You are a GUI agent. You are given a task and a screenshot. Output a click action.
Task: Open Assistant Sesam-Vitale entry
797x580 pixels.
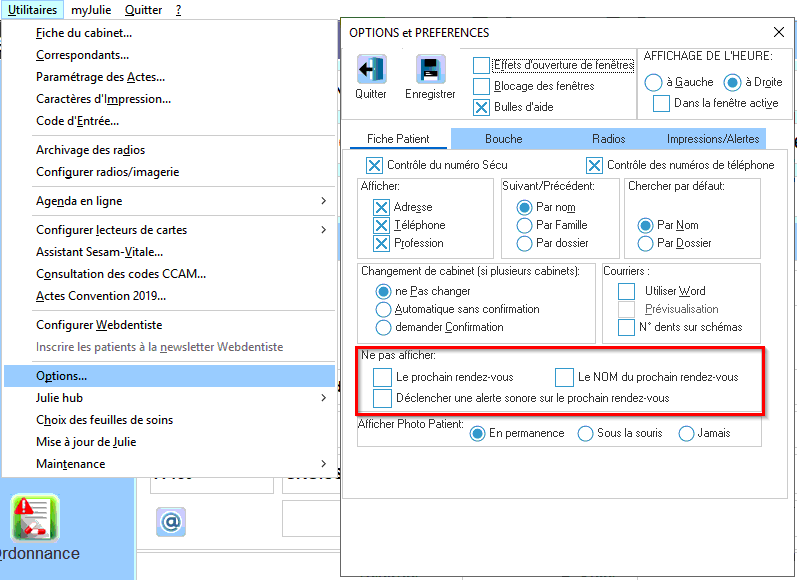point(169,252)
